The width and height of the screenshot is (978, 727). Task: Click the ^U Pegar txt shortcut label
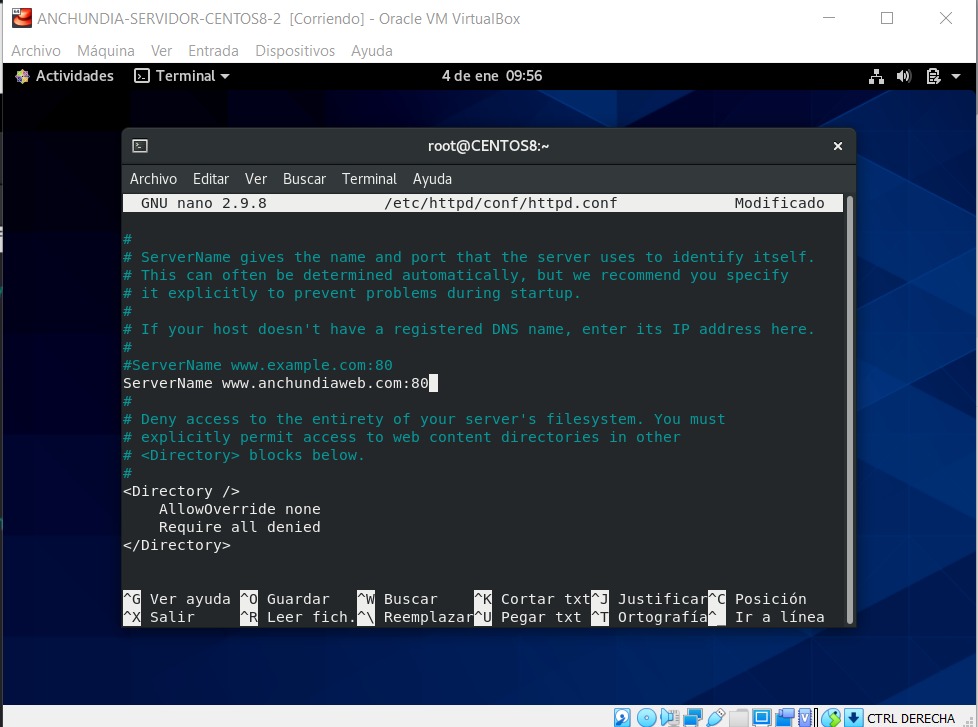[x=528, y=617]
